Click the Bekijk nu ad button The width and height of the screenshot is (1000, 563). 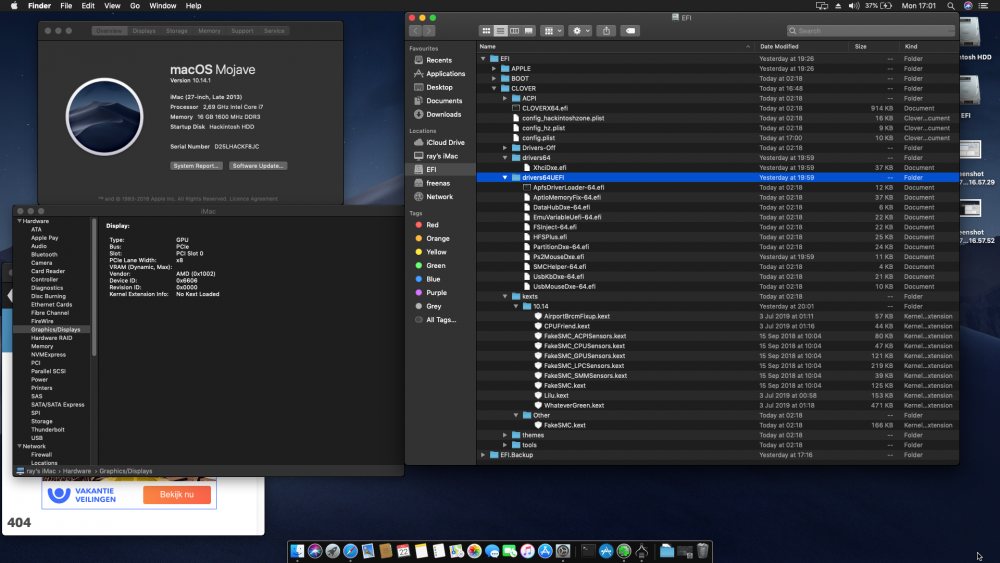(x=177, y=495)
